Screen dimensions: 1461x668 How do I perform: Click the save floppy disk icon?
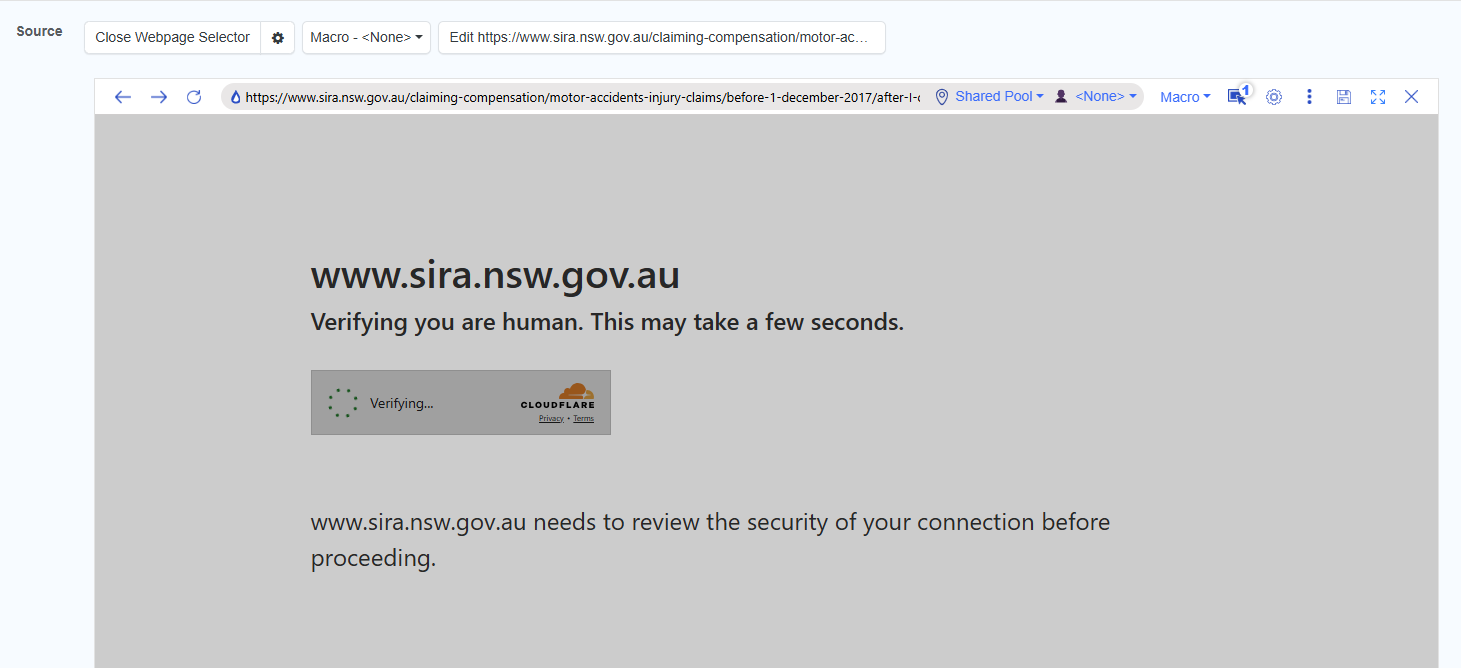[x=1344, y=97]
